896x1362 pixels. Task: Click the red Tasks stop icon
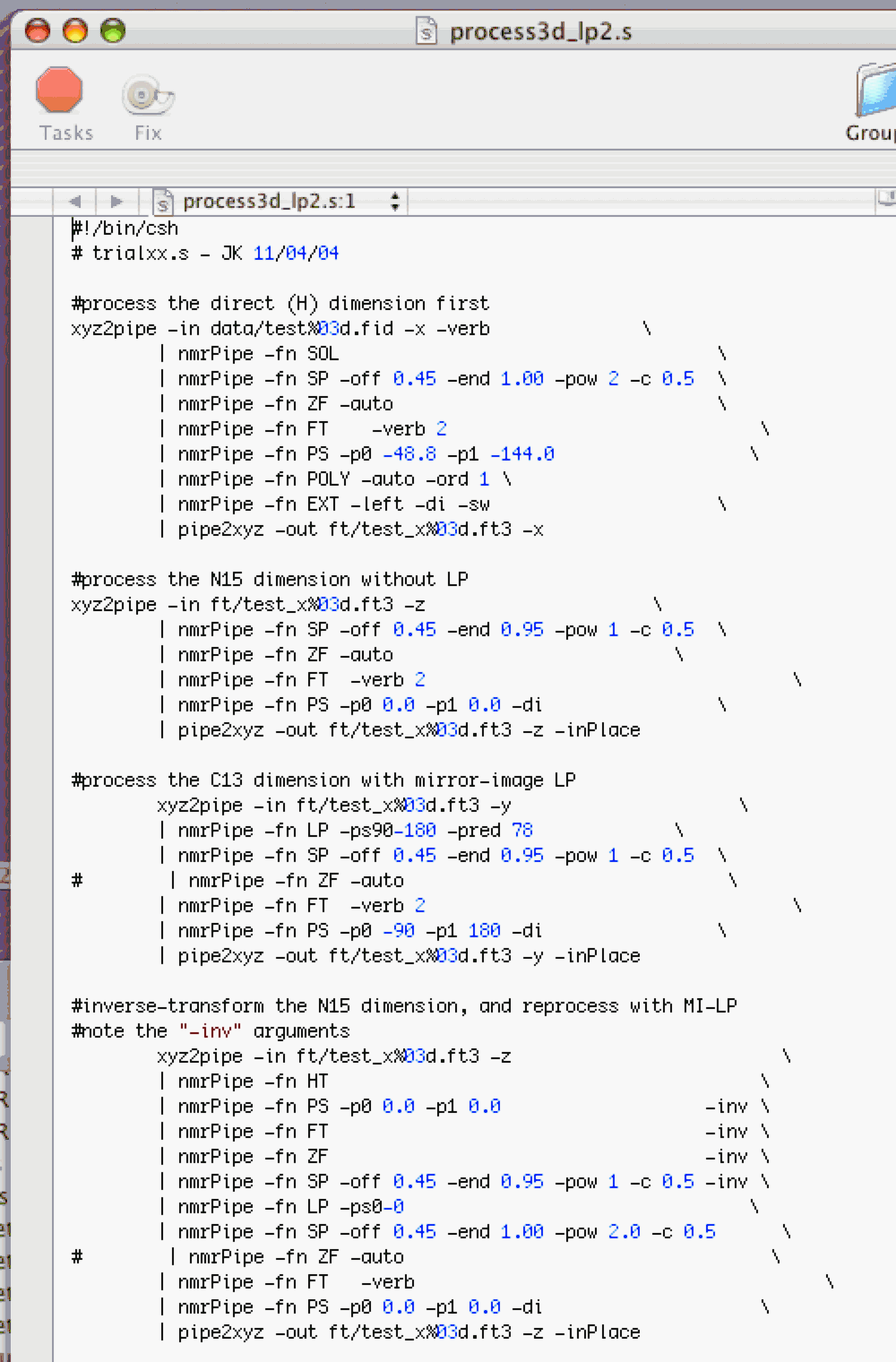[59, 91]
